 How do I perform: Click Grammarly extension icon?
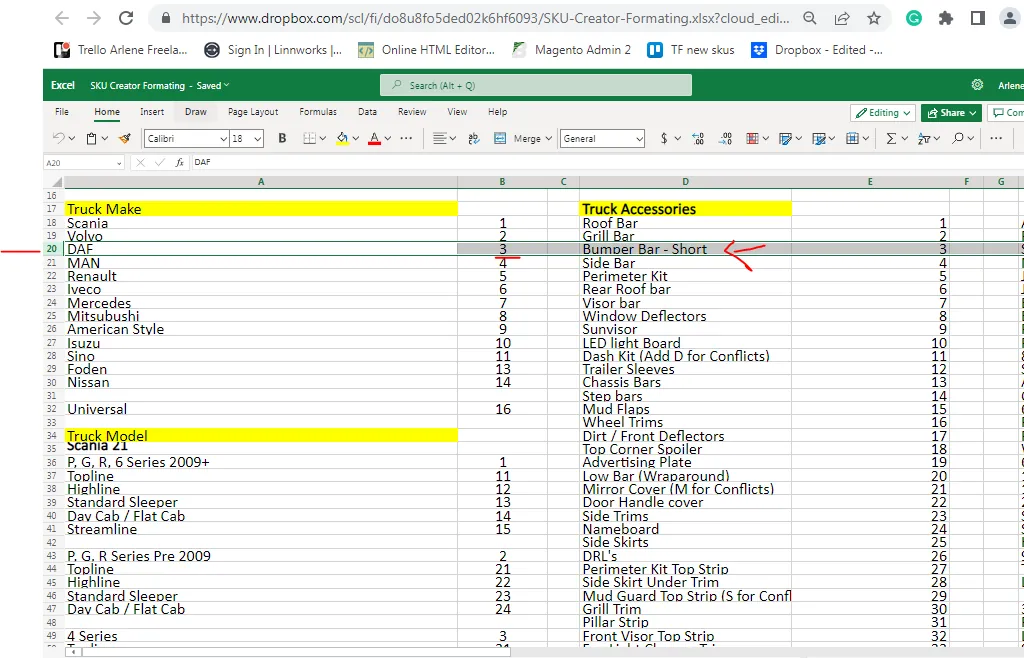click(x=914, y=18)
